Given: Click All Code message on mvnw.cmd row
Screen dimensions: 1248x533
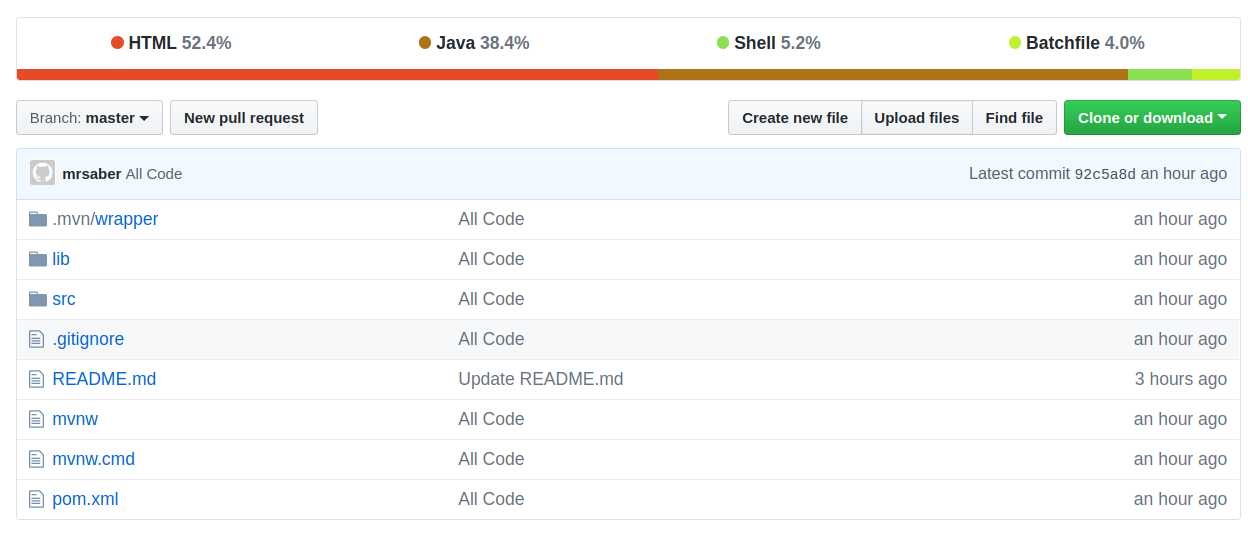Looking at the screenshot, I should (491, 459).
